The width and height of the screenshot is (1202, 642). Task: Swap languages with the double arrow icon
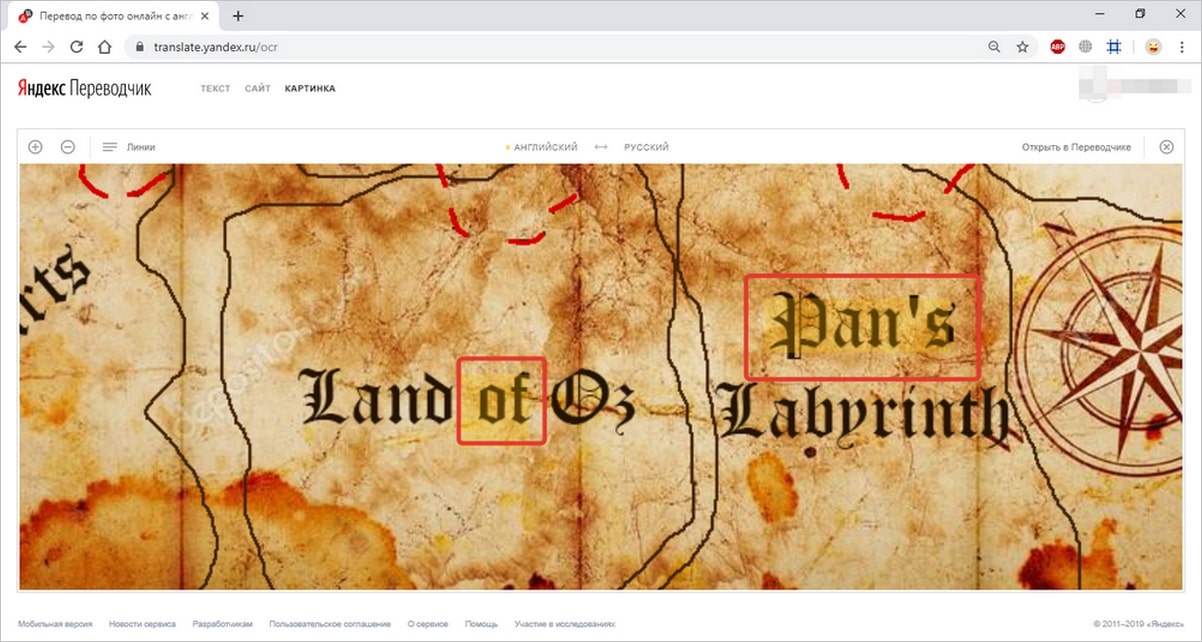coord(601,147)
